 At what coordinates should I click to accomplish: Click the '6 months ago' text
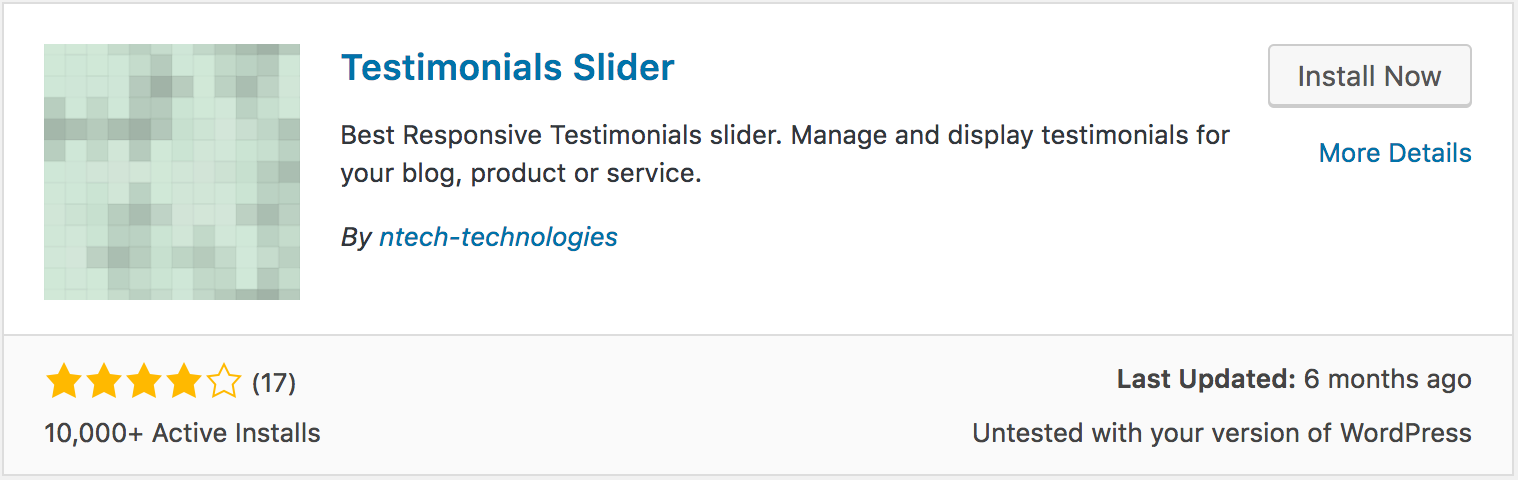click(1388, 379)
